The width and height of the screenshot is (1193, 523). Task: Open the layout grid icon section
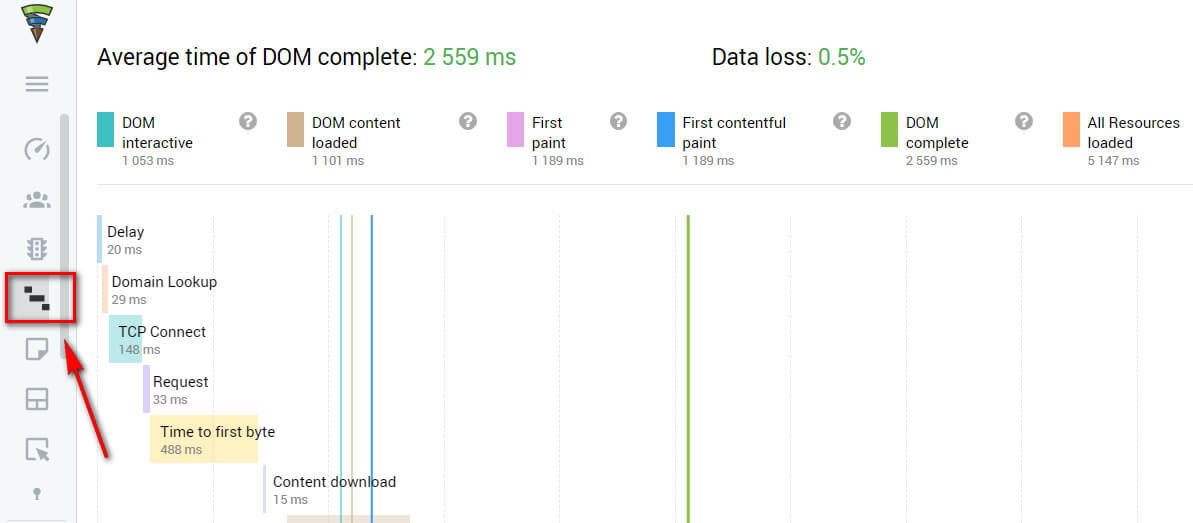[37, 400]
